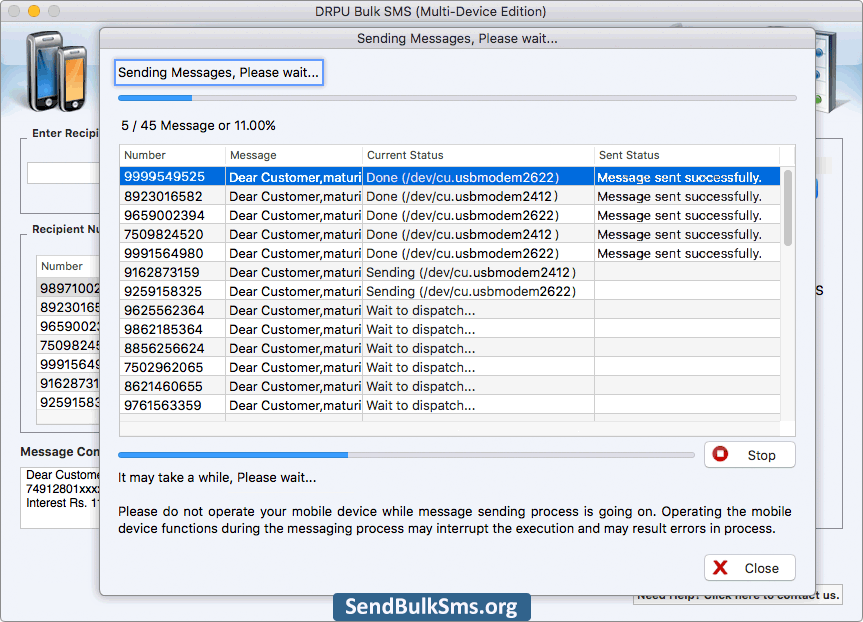Click the 91628731 row in main window list

(69, 383)
